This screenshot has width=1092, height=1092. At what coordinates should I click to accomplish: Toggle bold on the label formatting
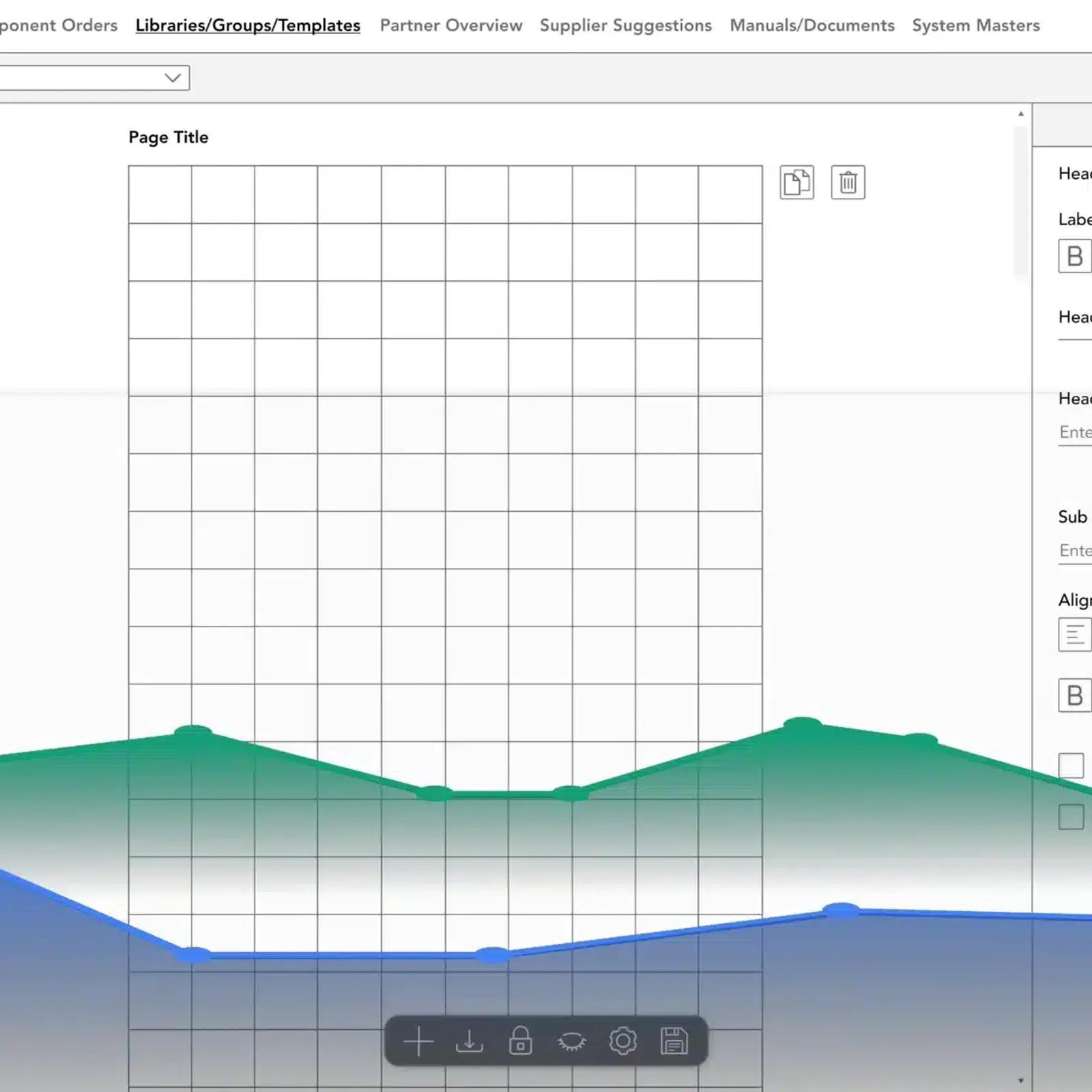[1075, 256]
